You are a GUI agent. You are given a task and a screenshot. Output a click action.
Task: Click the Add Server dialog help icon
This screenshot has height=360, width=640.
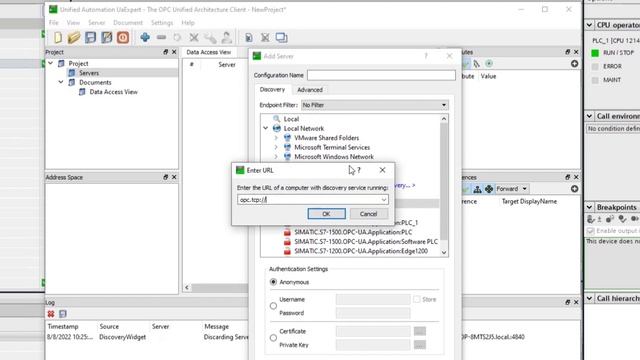pos(426,56)
